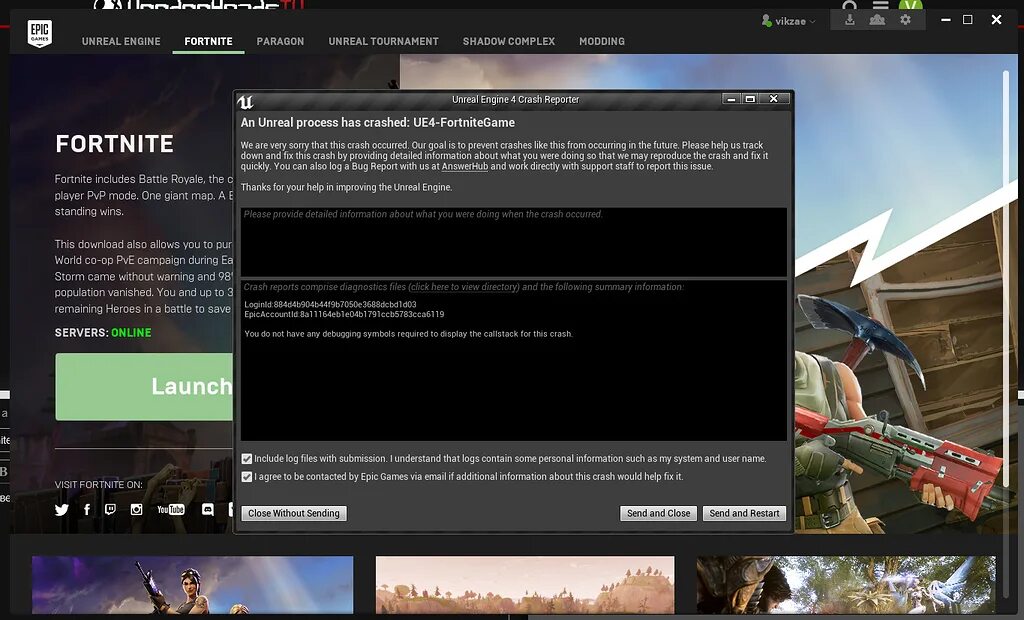Launch Fortnite with the green Launch button

click(x=144, y=387)
